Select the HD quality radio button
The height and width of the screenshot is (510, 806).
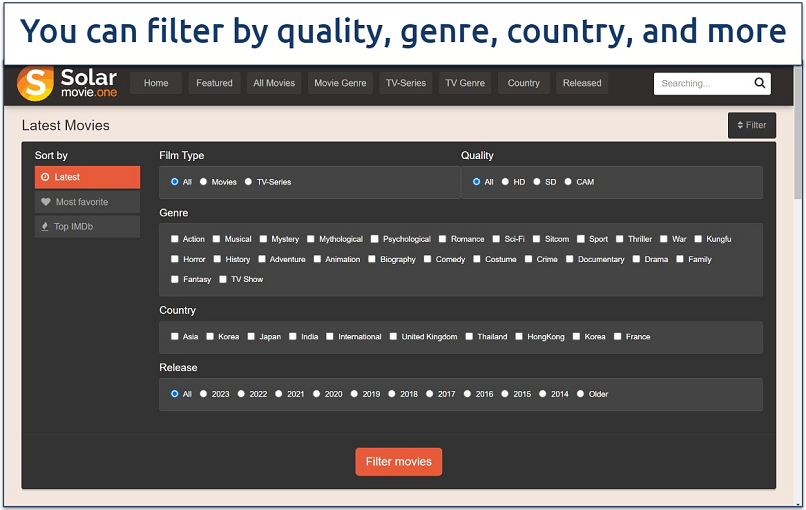coord(505,182)
